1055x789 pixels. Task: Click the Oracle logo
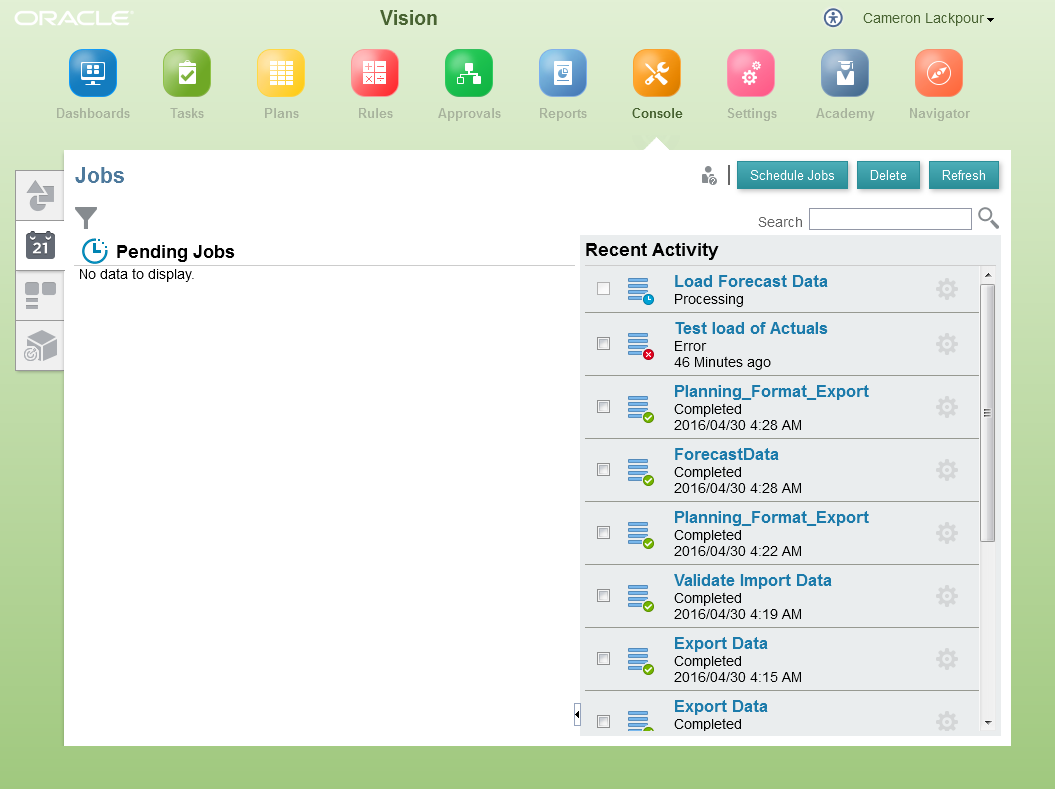[x=74, y=18]
